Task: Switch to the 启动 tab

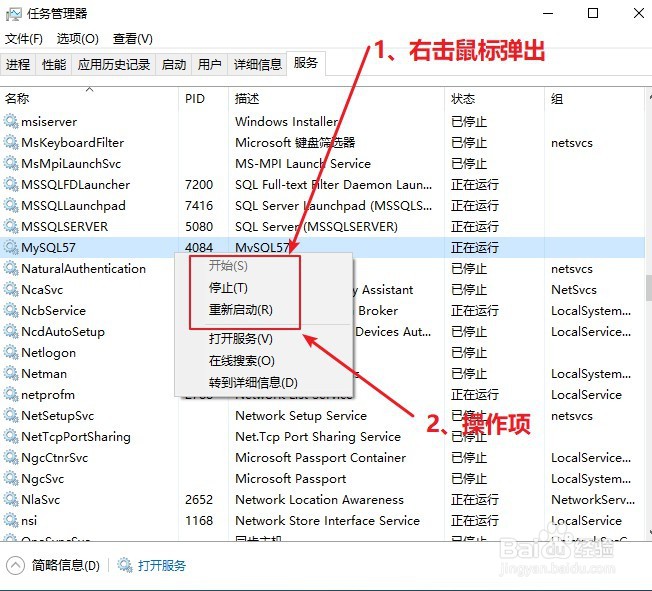Action: [173, 64]
